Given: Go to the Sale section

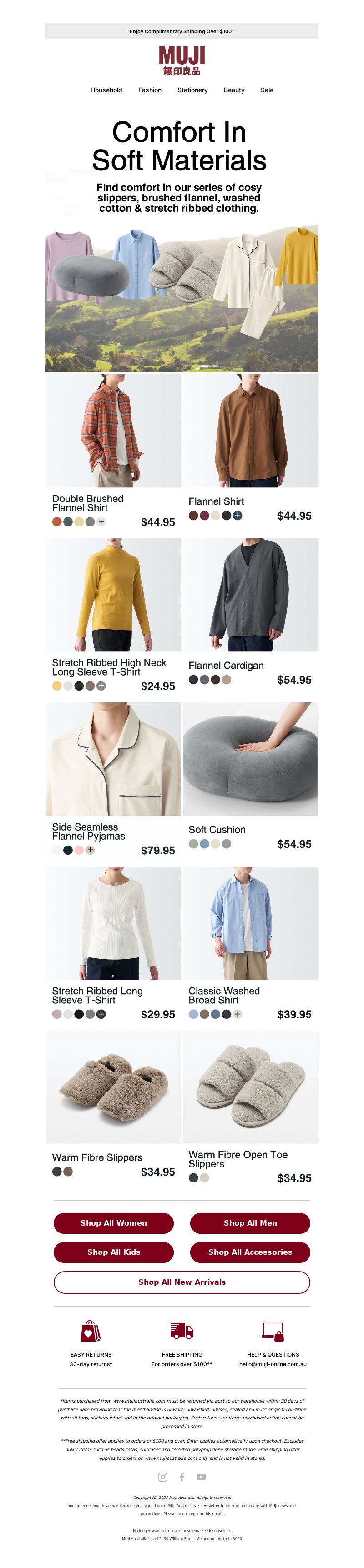Looking at the screenshot, I should (x=267, y=90).
